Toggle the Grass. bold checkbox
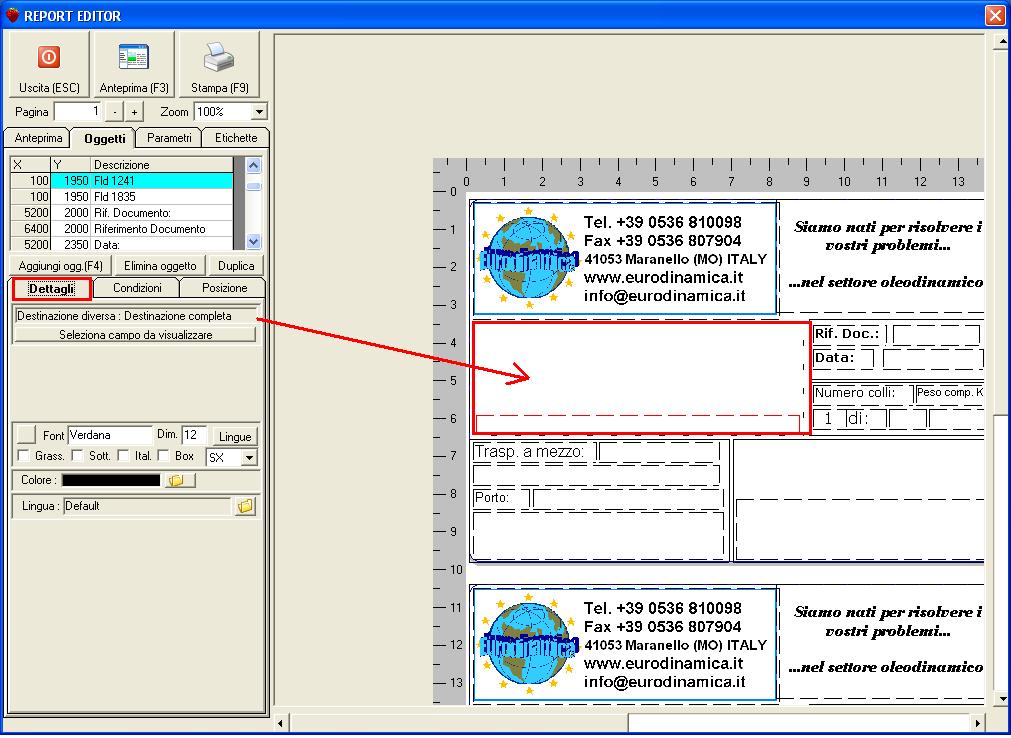The width and height of the screenshot is (1011, 738). (24, 456)
